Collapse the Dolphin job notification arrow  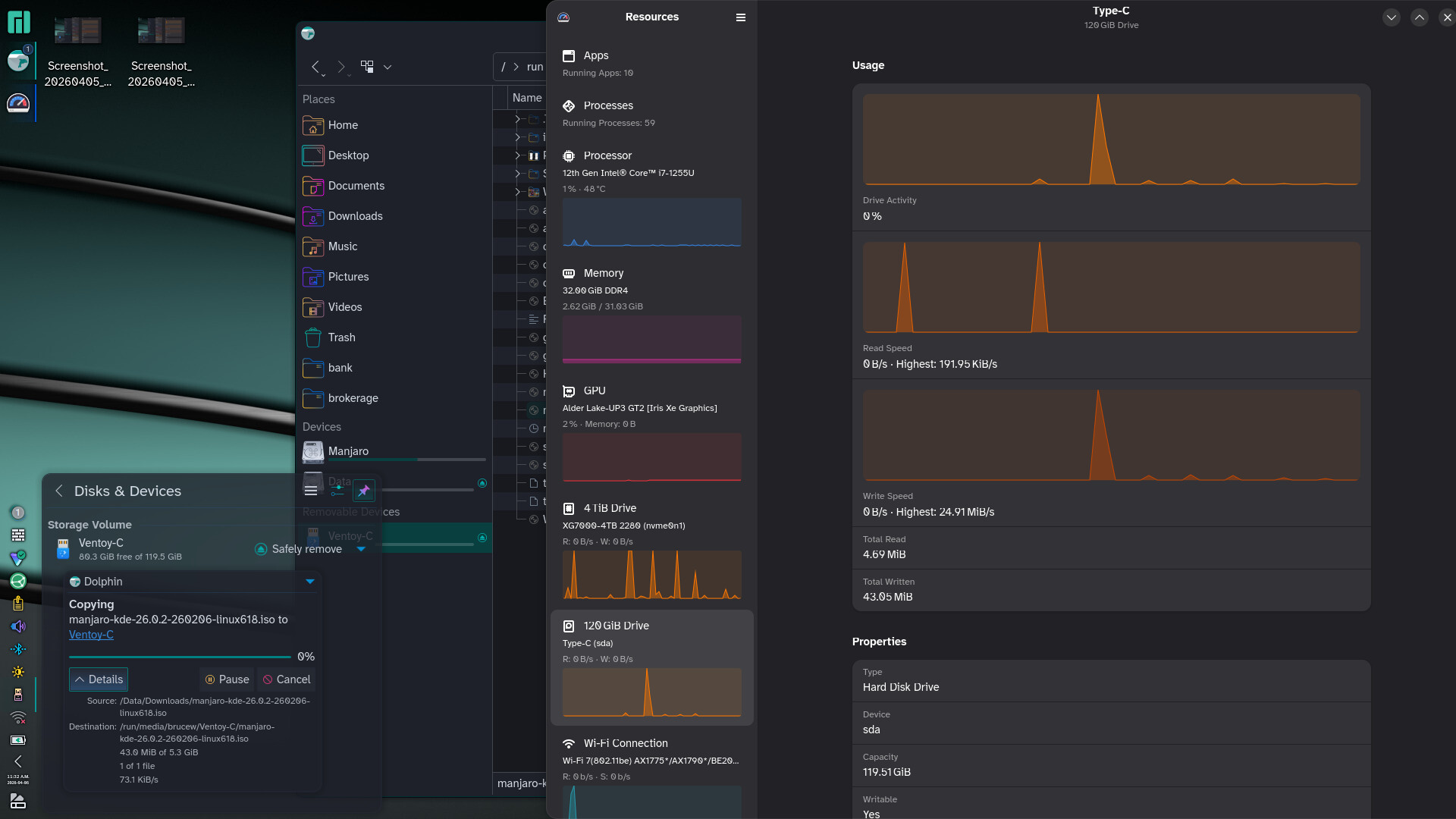[x=310, y=582]
